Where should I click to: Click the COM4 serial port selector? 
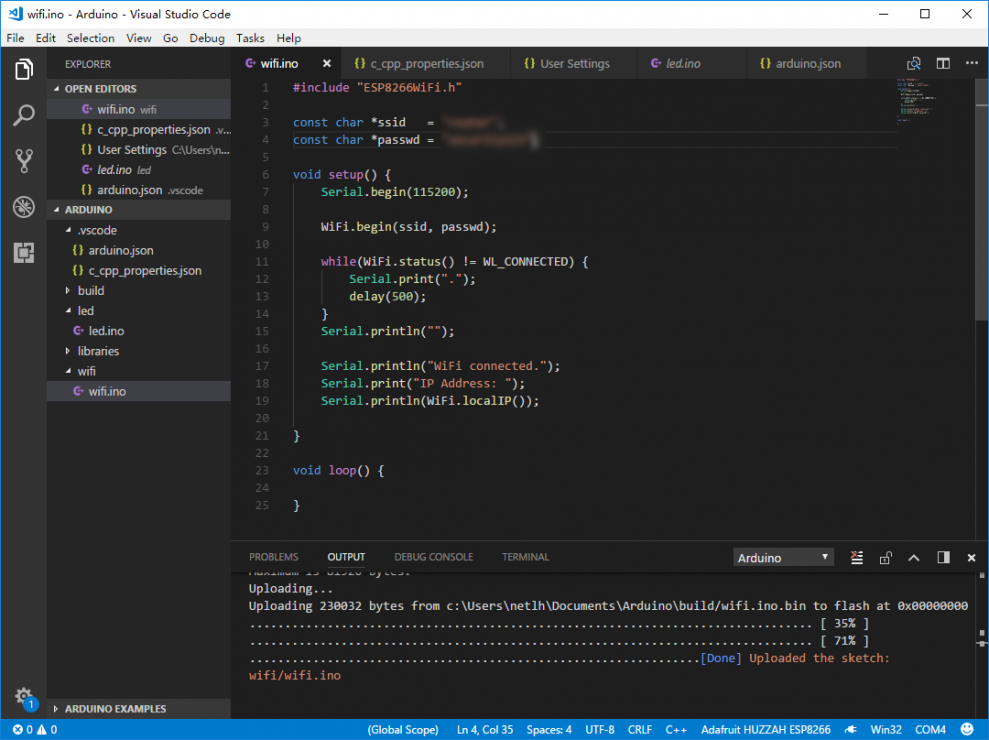pos(930,729)
